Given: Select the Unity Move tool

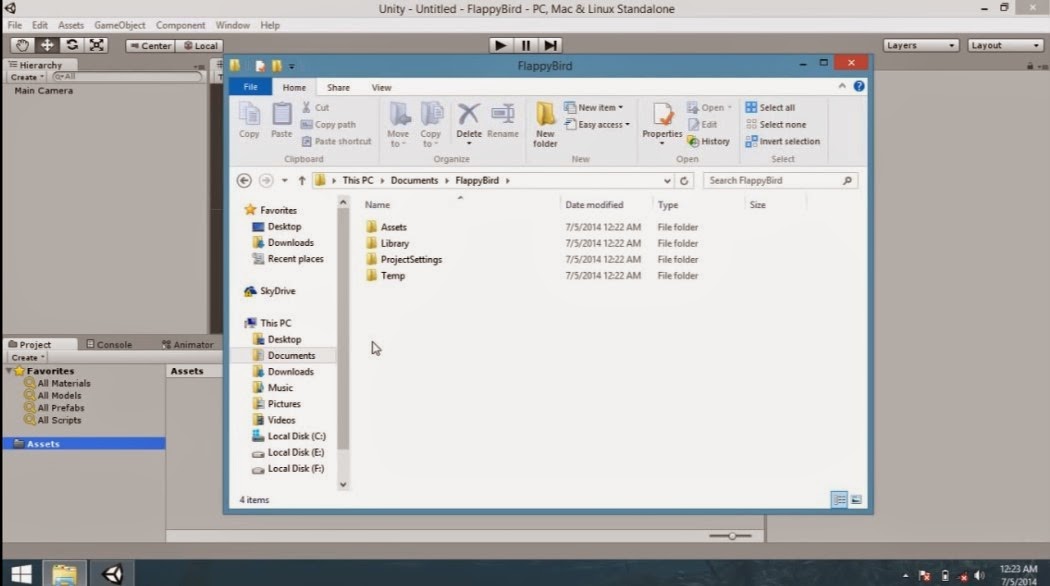Looking at the screenshot, I should click(x=47, y=45).
